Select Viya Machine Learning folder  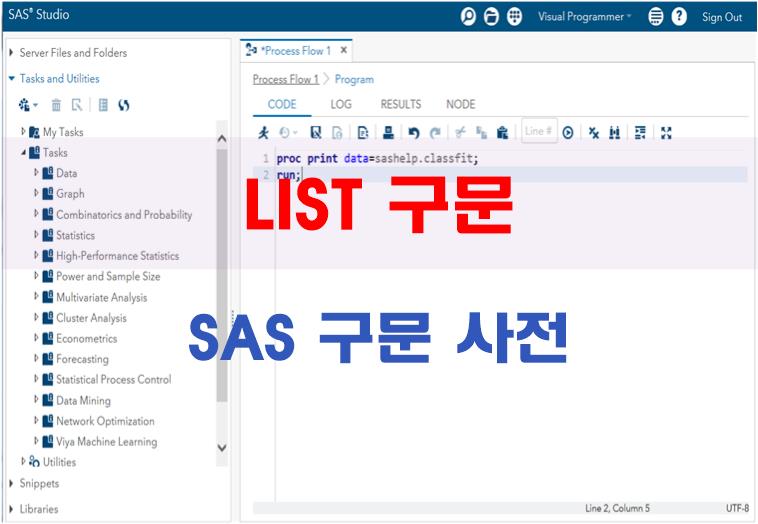pos(106,442)
